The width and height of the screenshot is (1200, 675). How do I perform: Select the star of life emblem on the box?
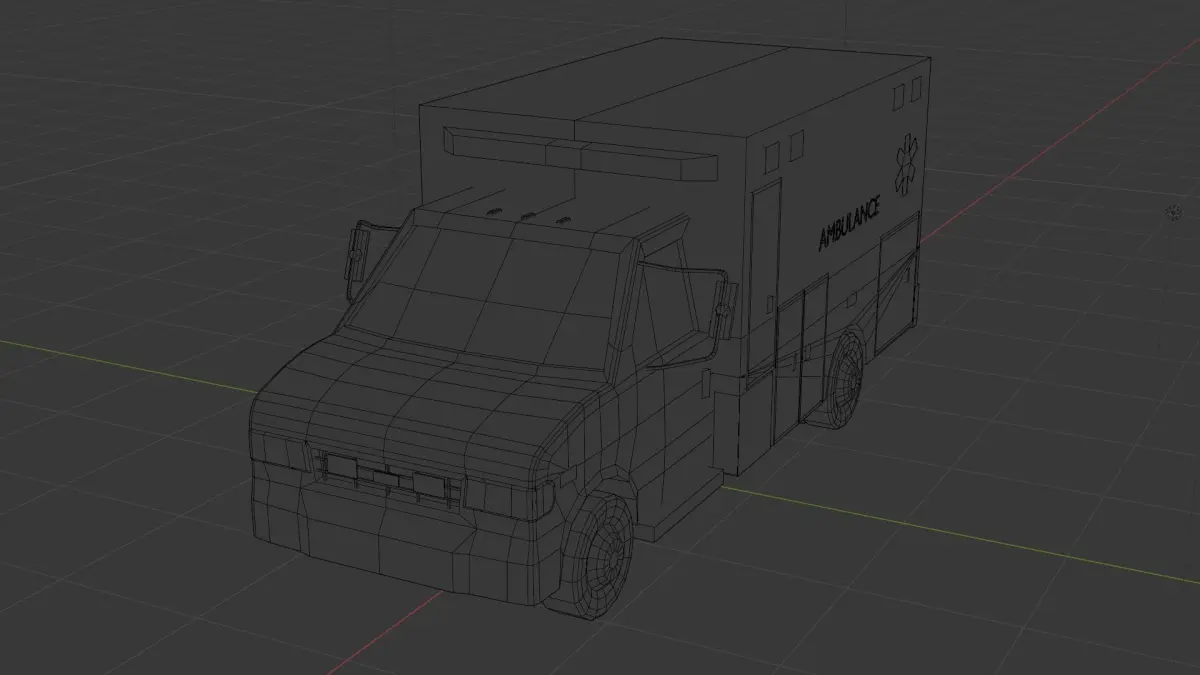(x=904, y=164)
